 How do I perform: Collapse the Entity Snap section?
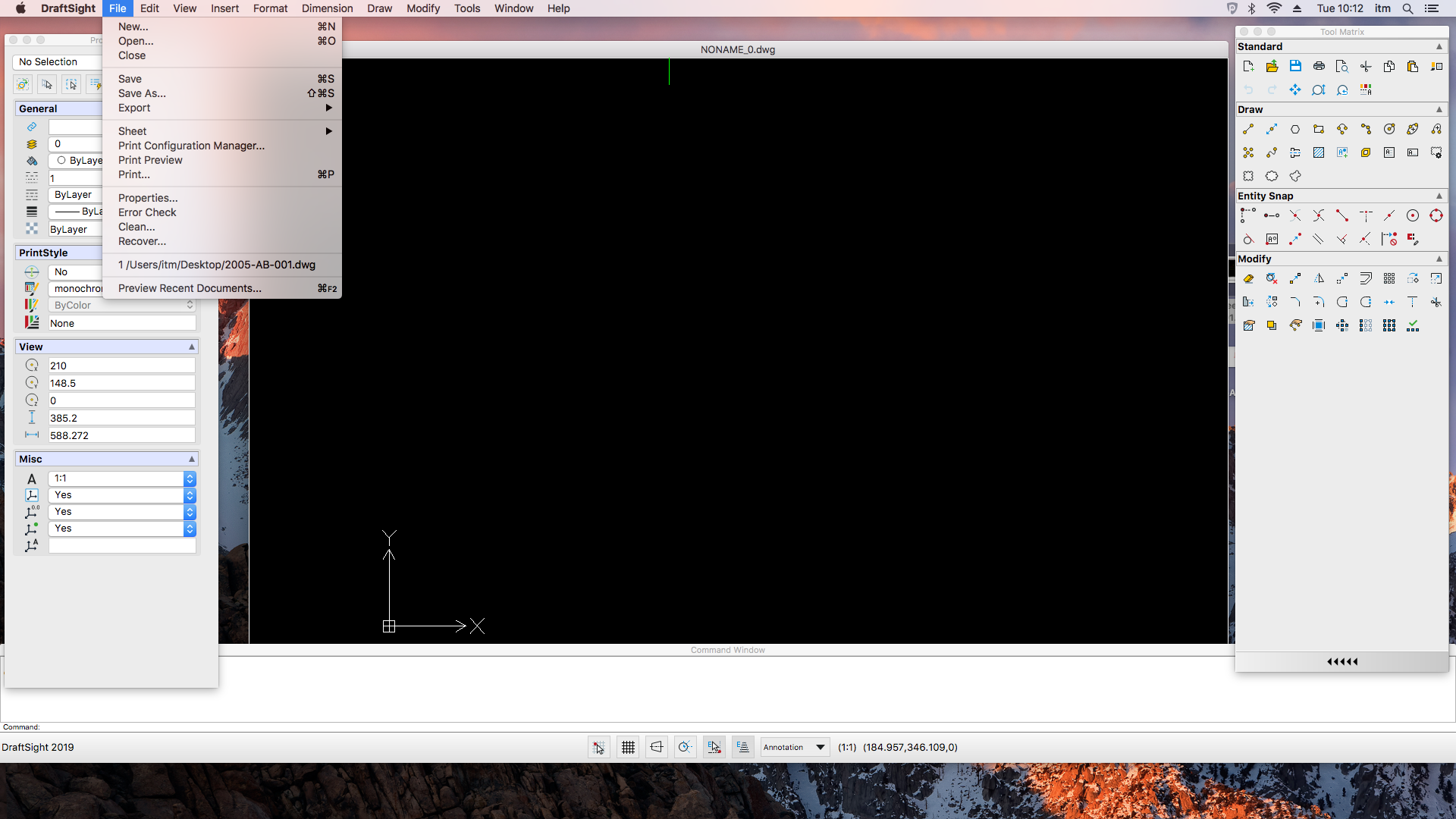(1439, 196)
